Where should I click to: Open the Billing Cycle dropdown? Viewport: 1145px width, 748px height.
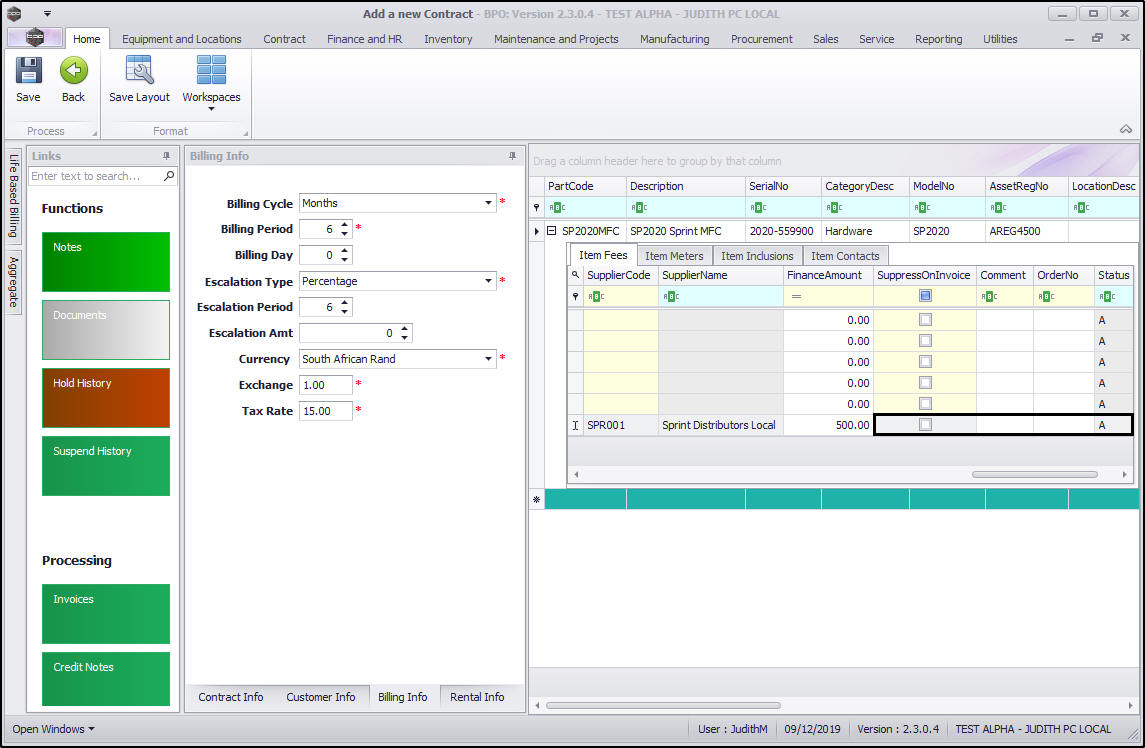(489, 203)
